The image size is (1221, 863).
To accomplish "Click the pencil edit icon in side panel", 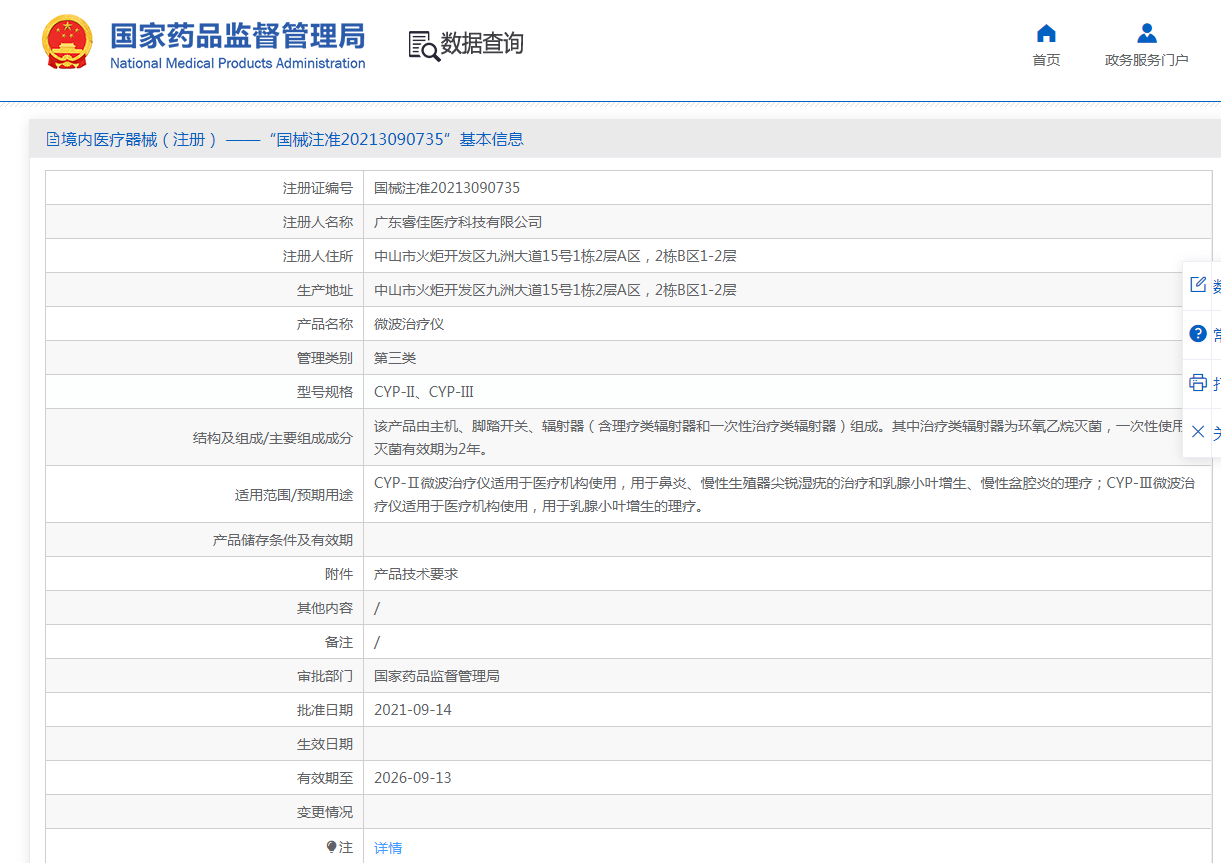I will tap(1198, 285).
